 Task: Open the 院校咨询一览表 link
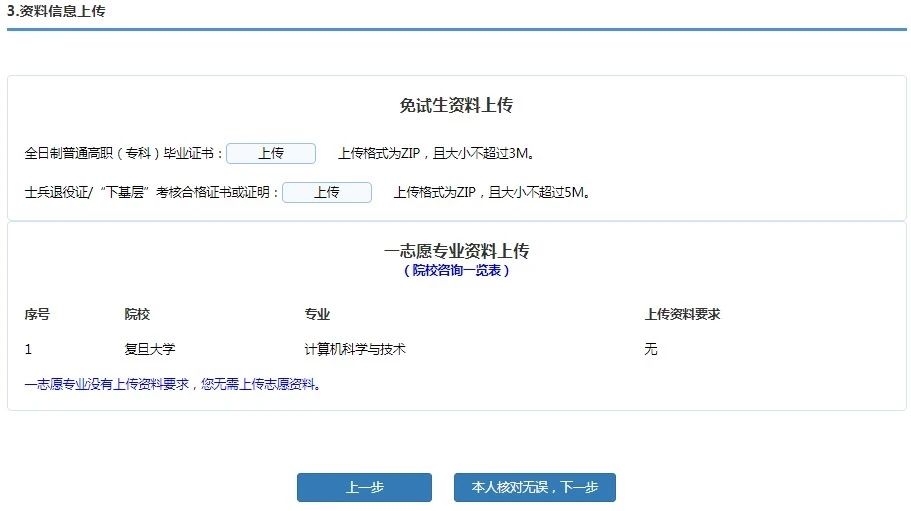456,271
